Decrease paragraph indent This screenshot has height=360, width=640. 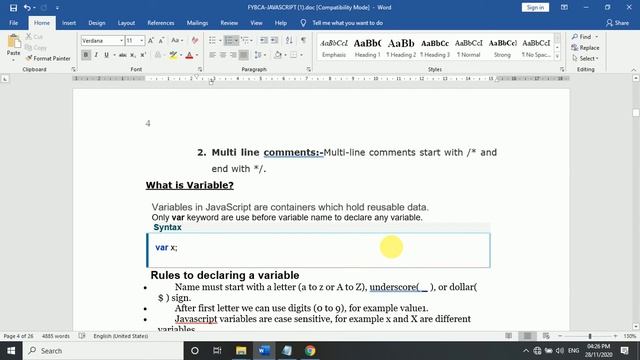tap(264, 40)
